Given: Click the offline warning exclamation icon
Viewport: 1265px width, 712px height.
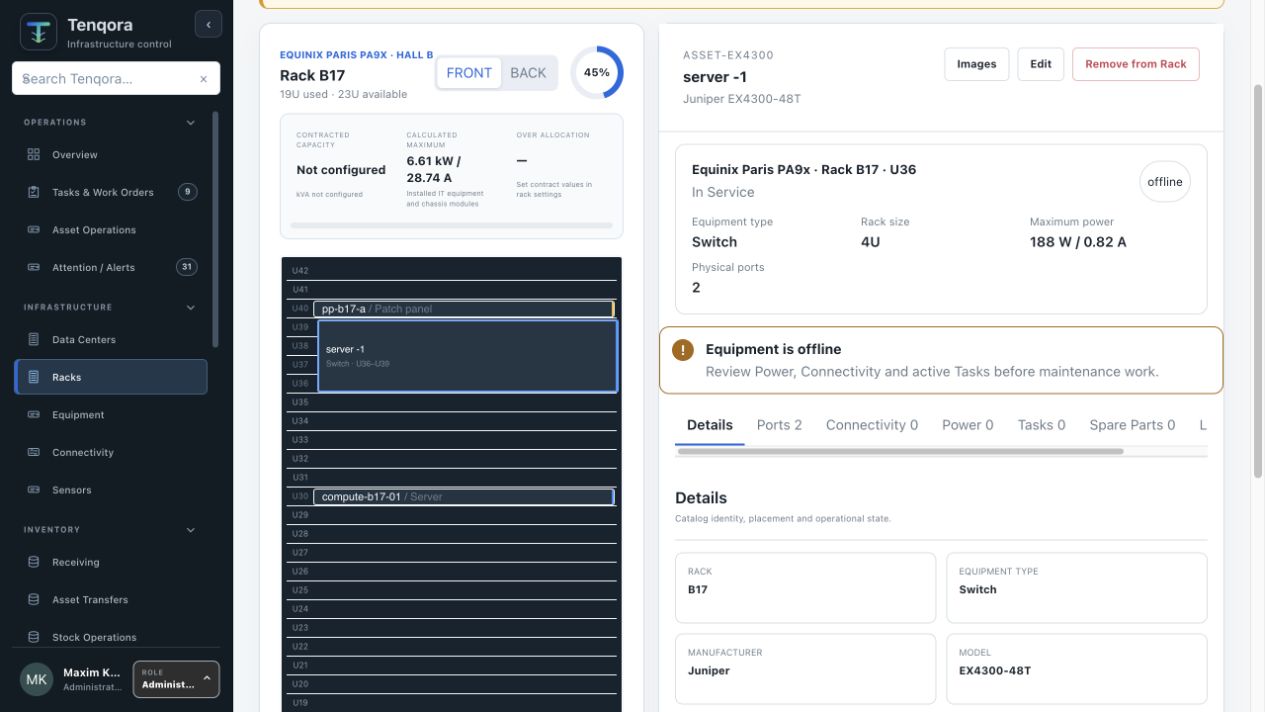Looking at the screenshot, I should [683, 350].
